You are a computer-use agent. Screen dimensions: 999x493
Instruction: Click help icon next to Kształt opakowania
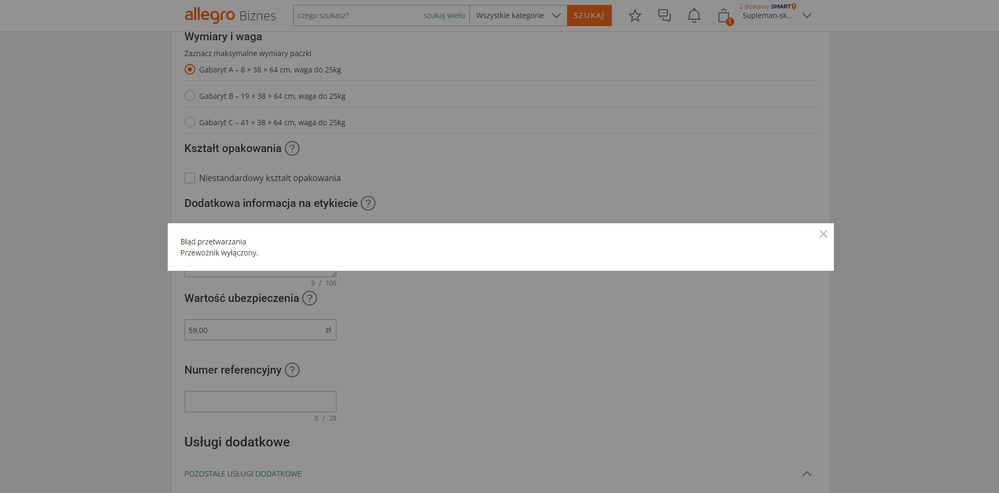coord(292,149)
